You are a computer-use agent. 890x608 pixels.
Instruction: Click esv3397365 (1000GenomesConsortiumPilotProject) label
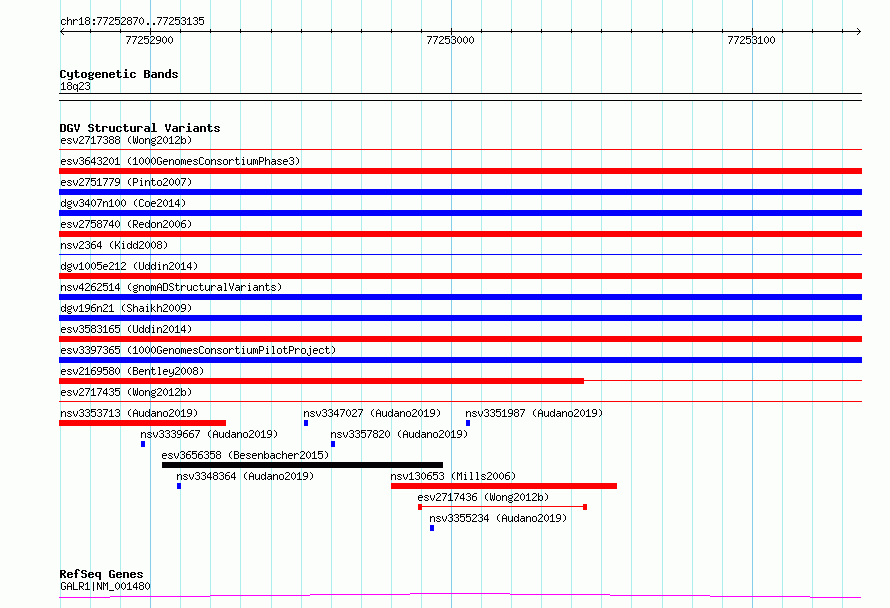(x=198, y=350)
